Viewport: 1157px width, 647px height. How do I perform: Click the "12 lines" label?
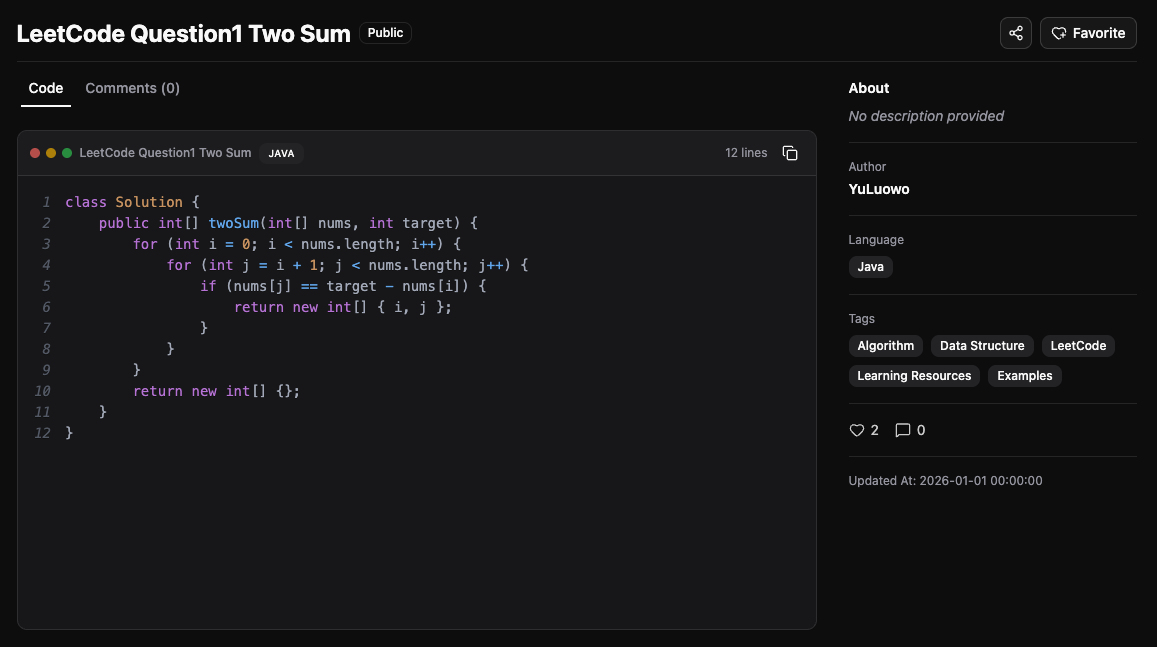[x=745, y=153]
